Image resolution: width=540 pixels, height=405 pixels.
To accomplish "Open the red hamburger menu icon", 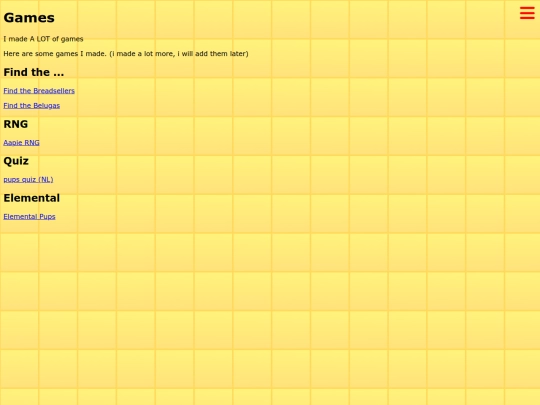I will [x=527, y=13].
